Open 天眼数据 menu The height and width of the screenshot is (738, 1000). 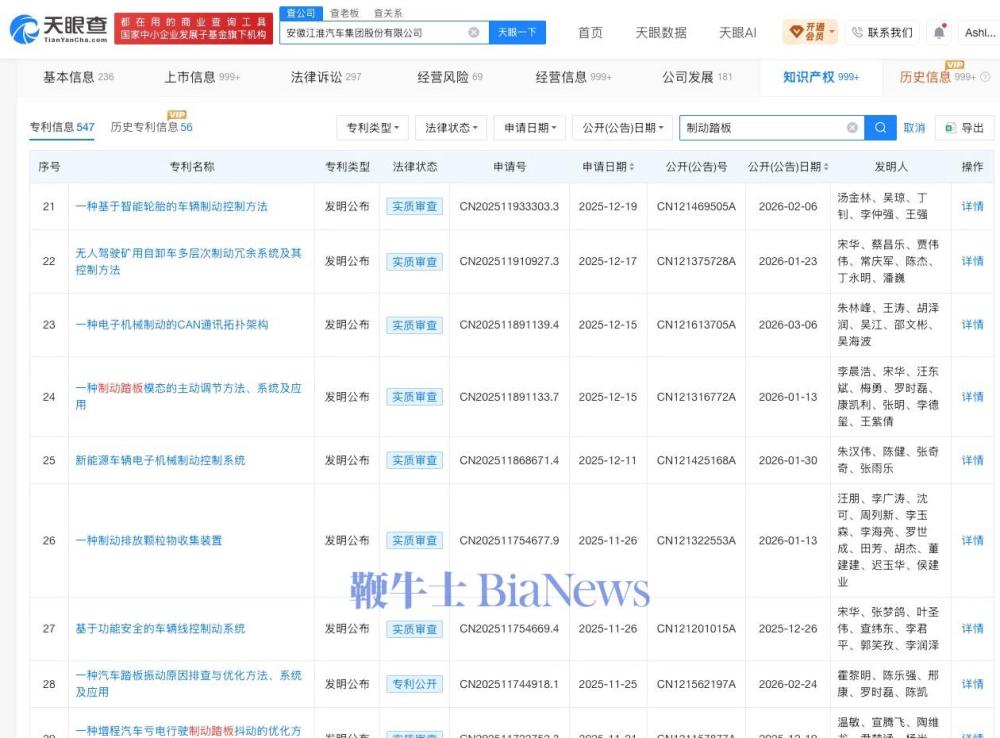pos(661,33)
